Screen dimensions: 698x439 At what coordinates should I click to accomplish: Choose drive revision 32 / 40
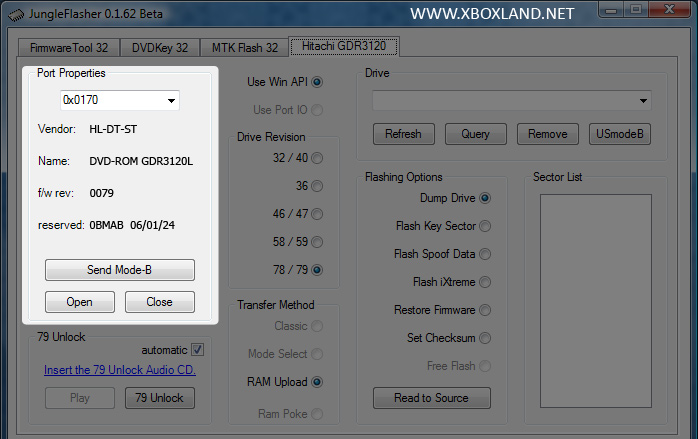pos(317,158)
